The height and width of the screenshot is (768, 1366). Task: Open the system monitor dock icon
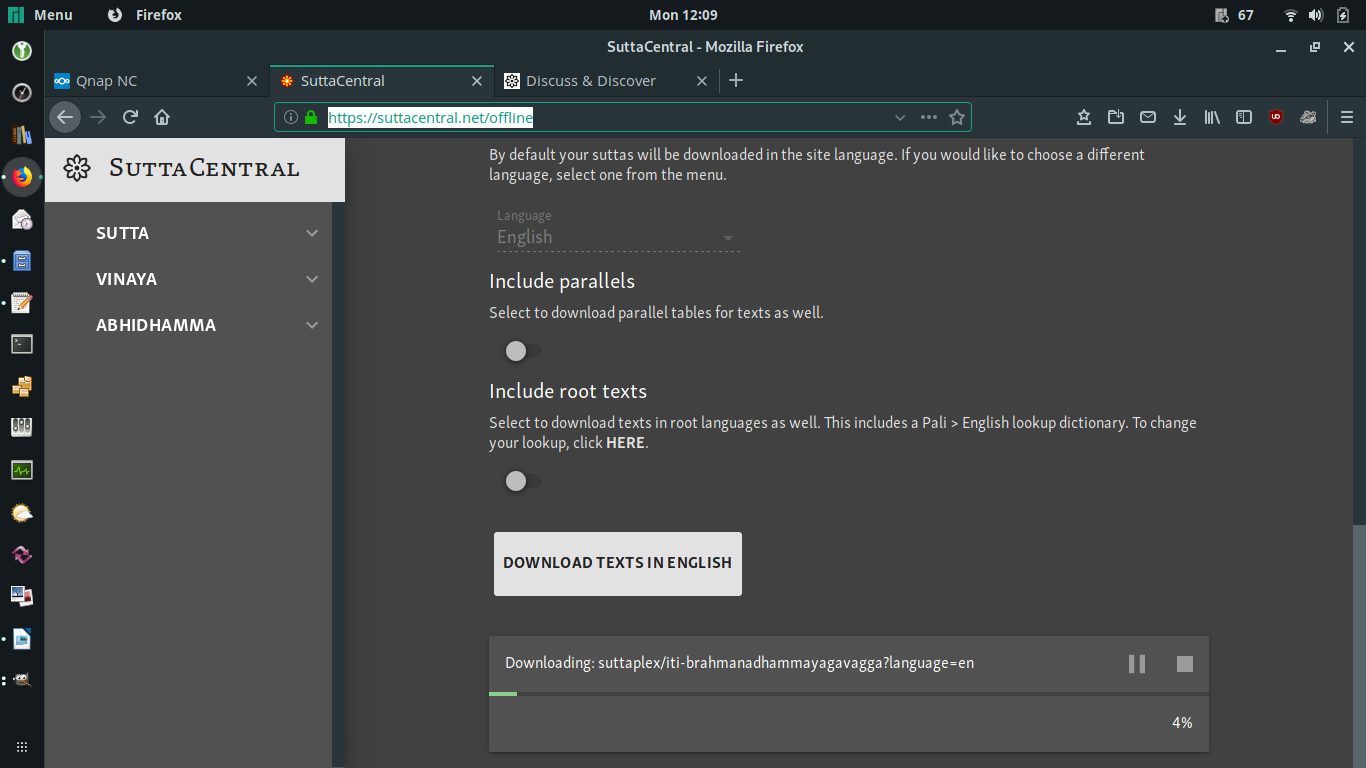click(22, 470)
